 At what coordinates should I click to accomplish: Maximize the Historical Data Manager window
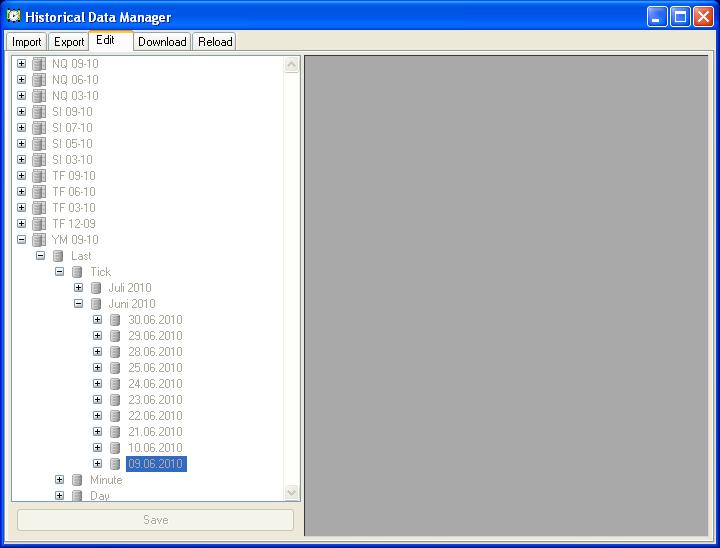click(x=680, y=17)
